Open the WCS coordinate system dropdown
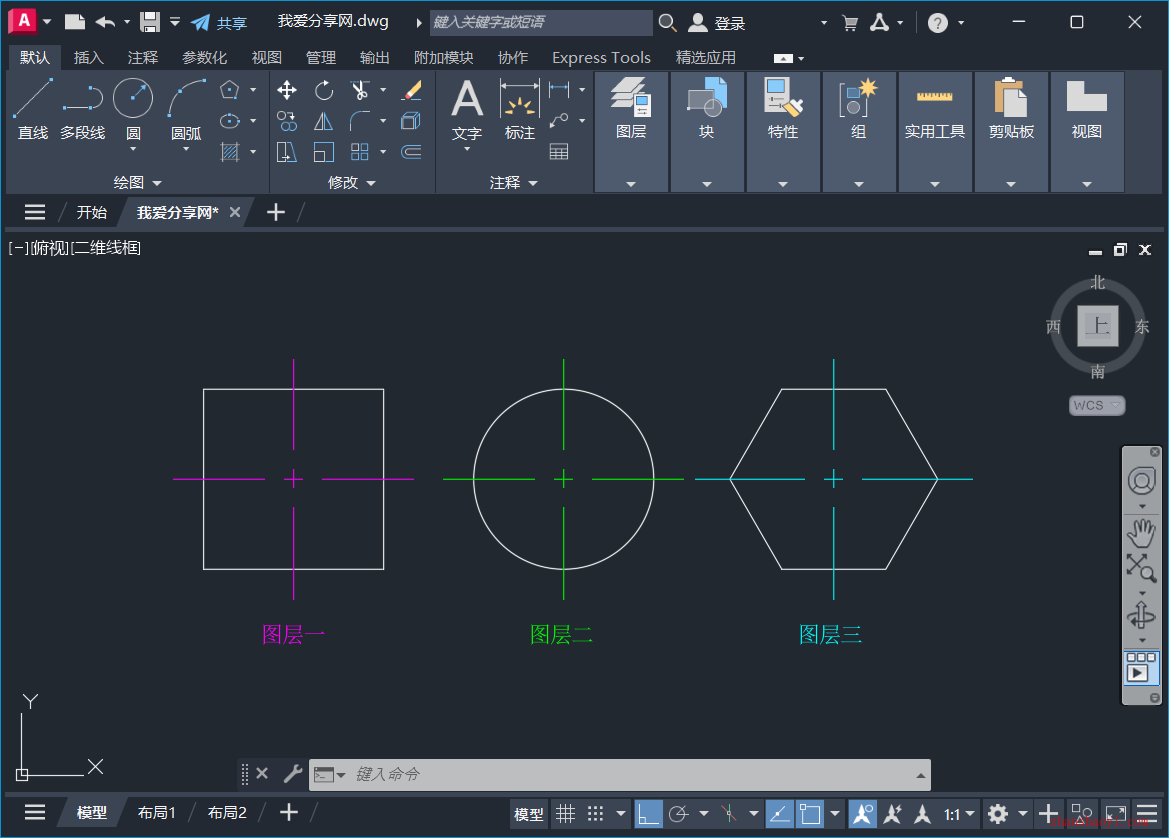 [x=1097, y=406]
